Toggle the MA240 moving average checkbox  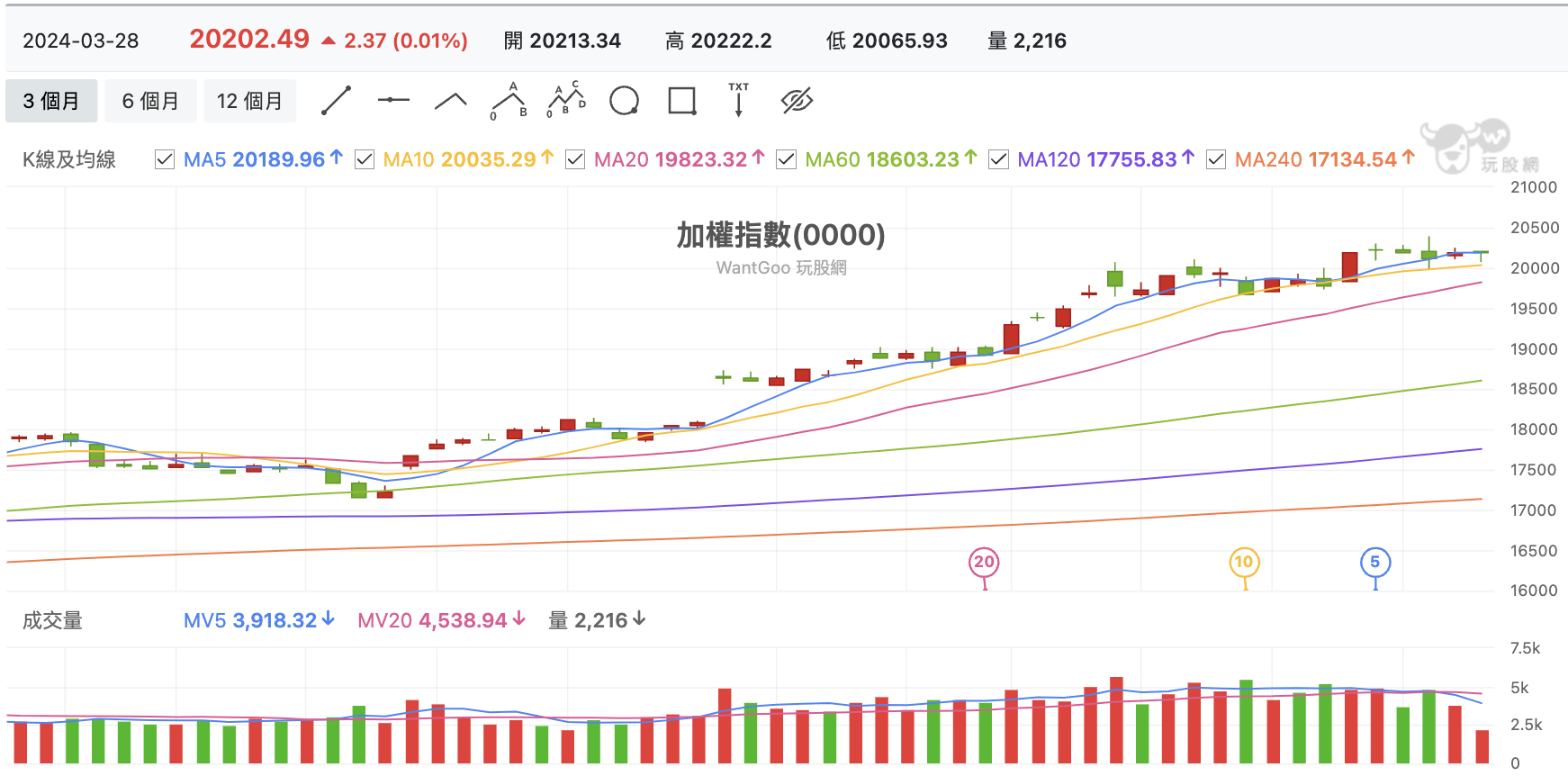point(1216,159)
